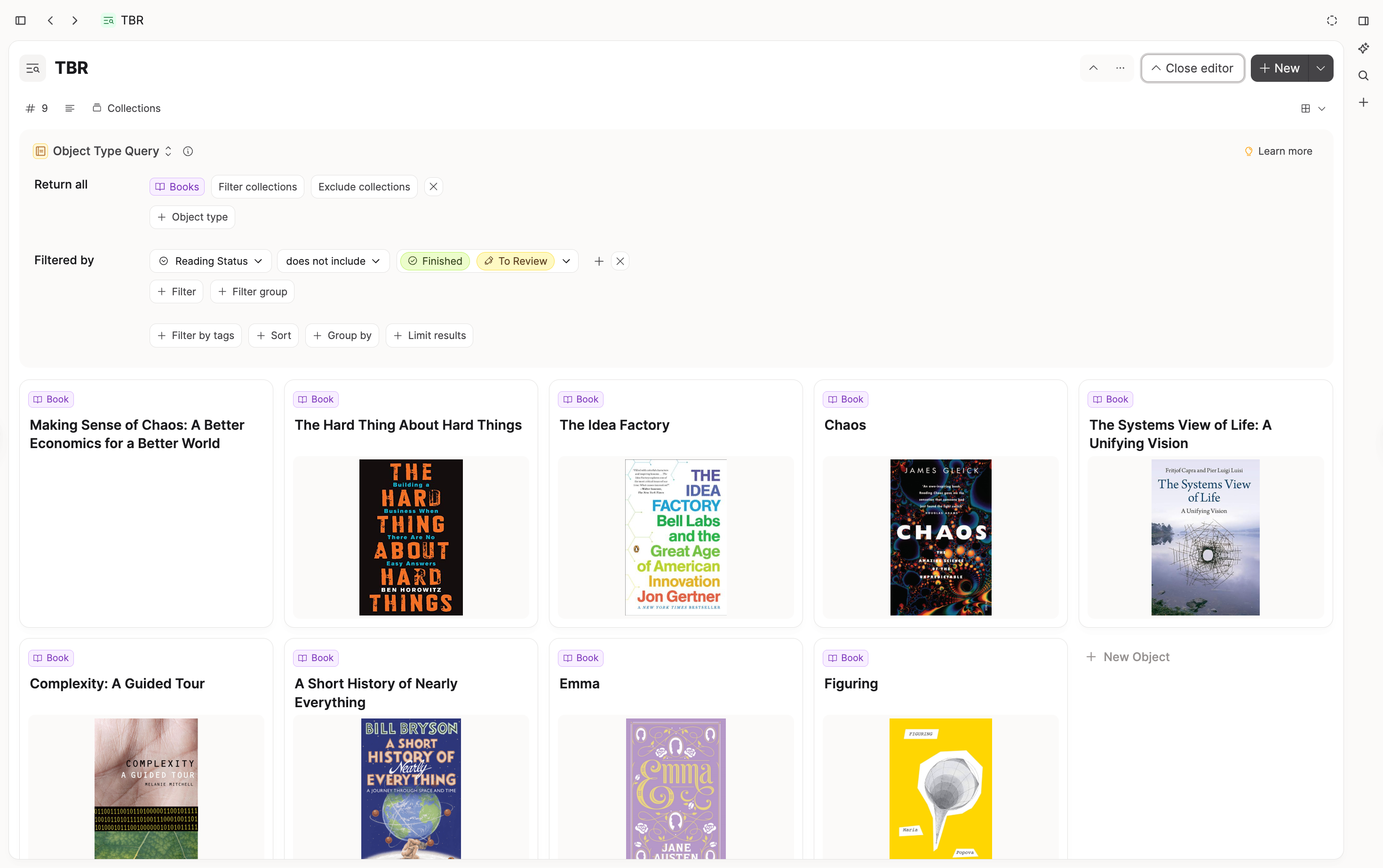The image size is (1383, 868).
Task: Add condition with plus next to filter
Action: pyautogui.click(x=598, y=261)
